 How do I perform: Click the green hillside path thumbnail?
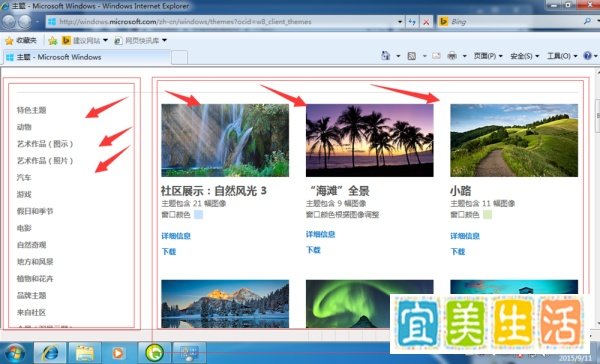514,140
